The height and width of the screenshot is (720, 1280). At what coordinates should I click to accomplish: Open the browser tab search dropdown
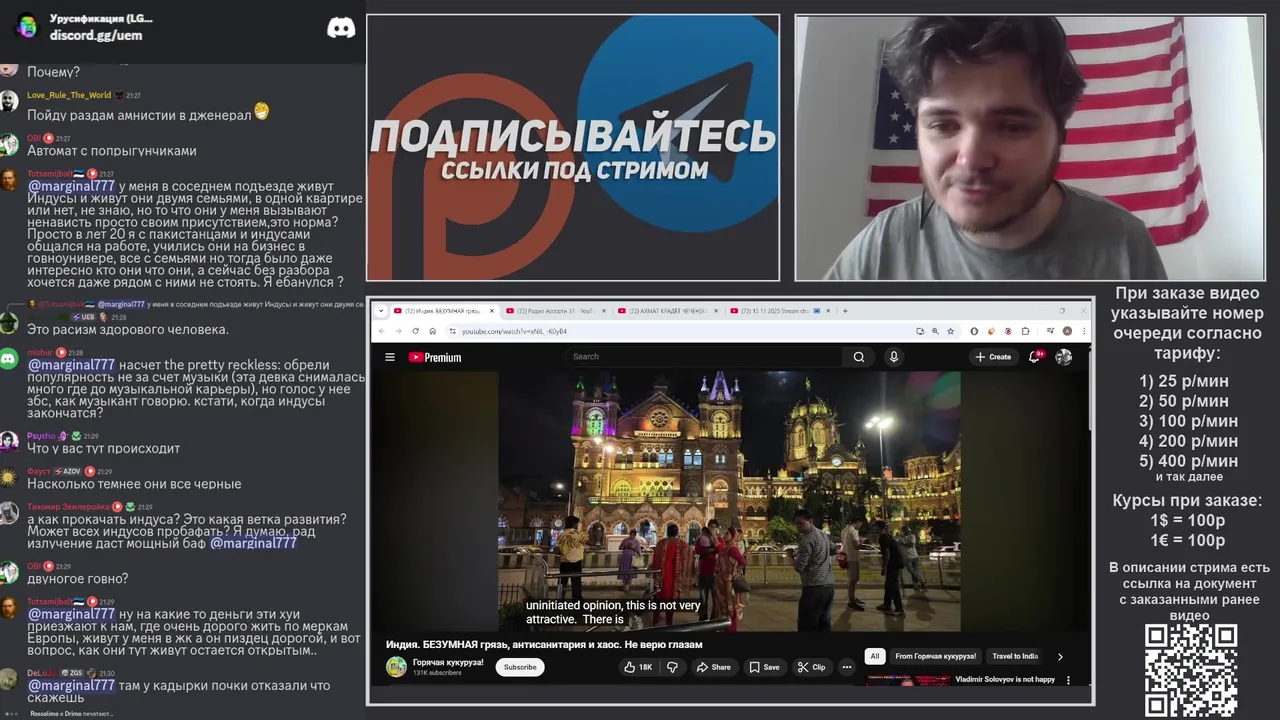pyautogui.click(x=380, y=311)
